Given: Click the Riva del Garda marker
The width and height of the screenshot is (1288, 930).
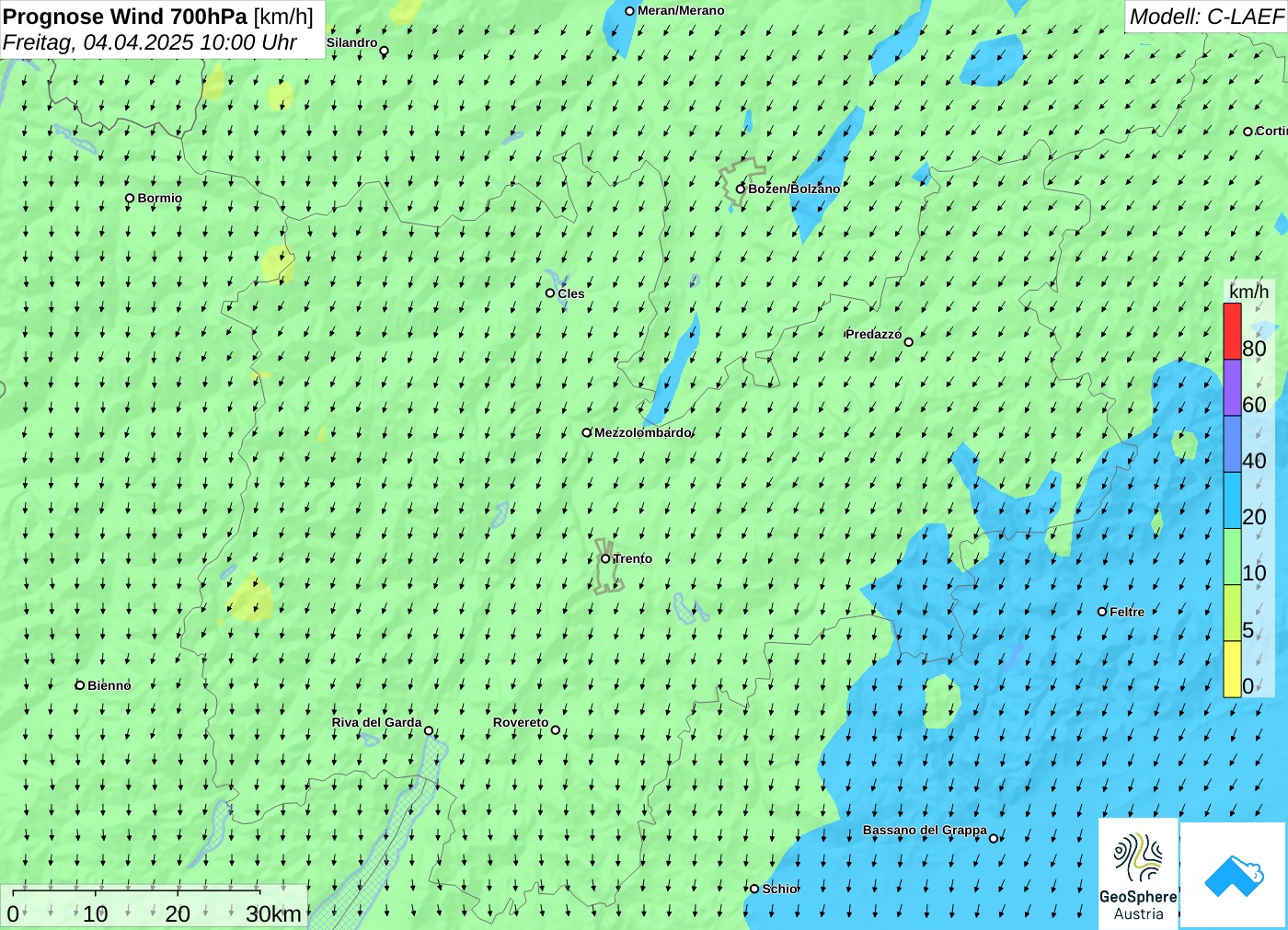Looking at the screenshot, I should (x=428, y=730).
